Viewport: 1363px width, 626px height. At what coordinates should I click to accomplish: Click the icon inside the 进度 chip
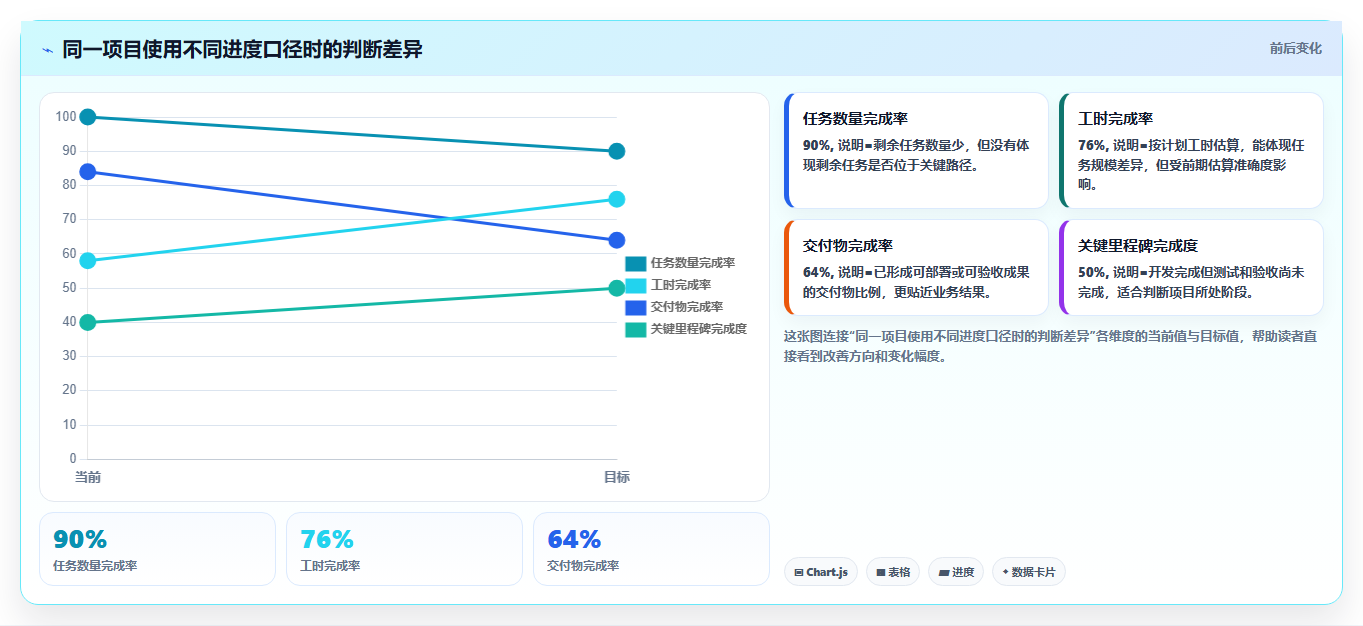click(x=943, y=573)
